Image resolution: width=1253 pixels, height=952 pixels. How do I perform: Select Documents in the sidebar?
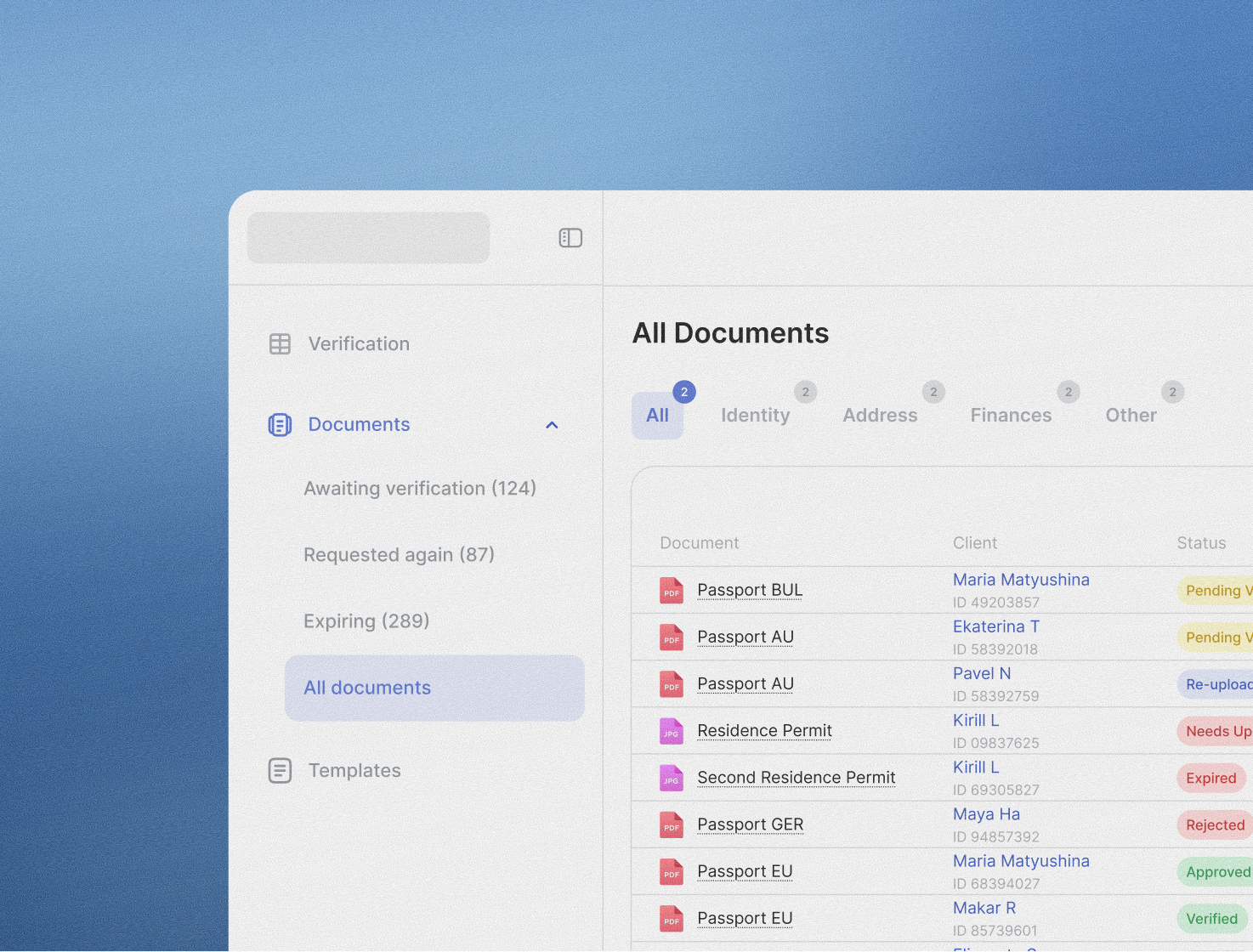pos(359,424)
